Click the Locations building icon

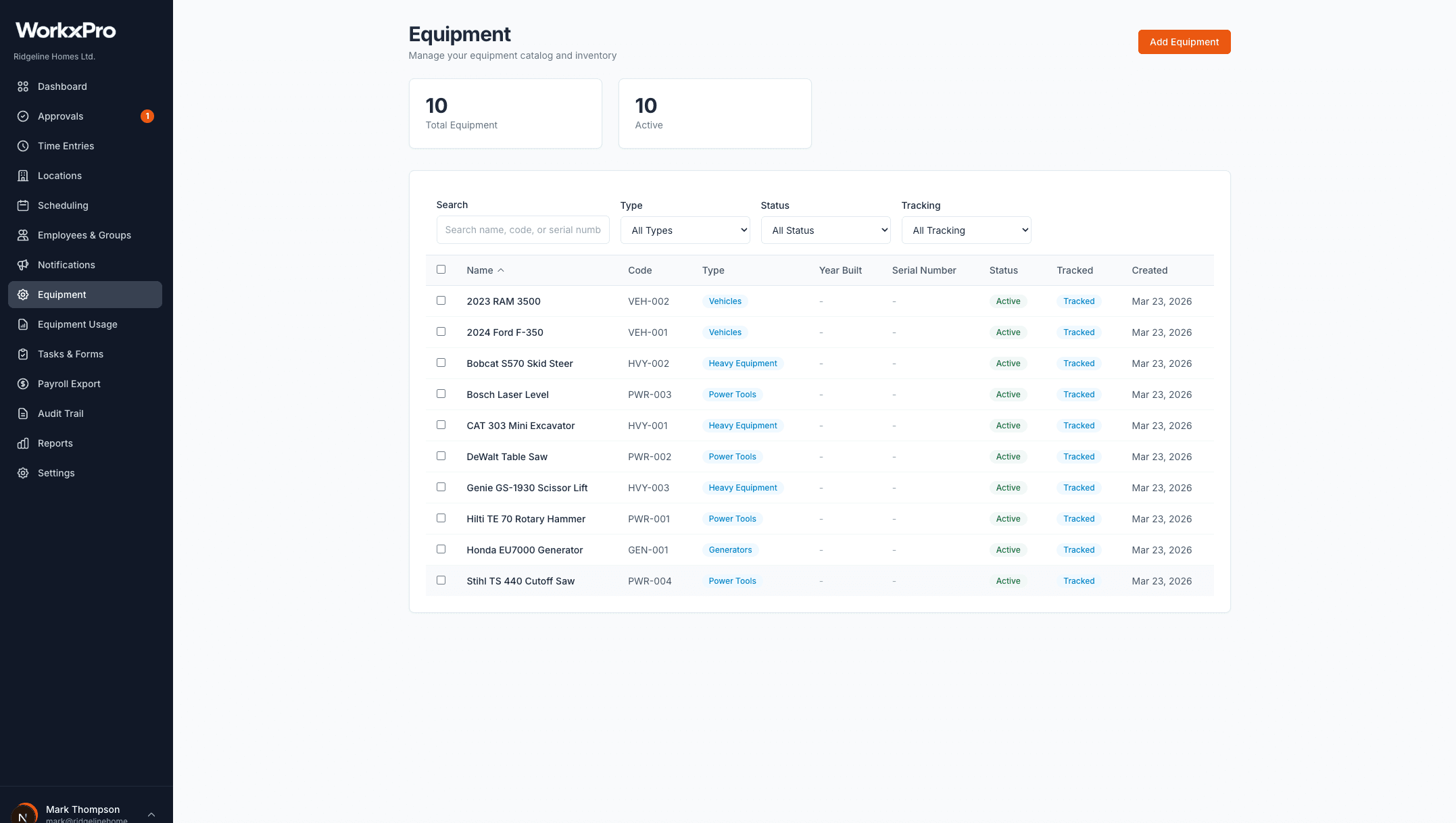(23, 176)
